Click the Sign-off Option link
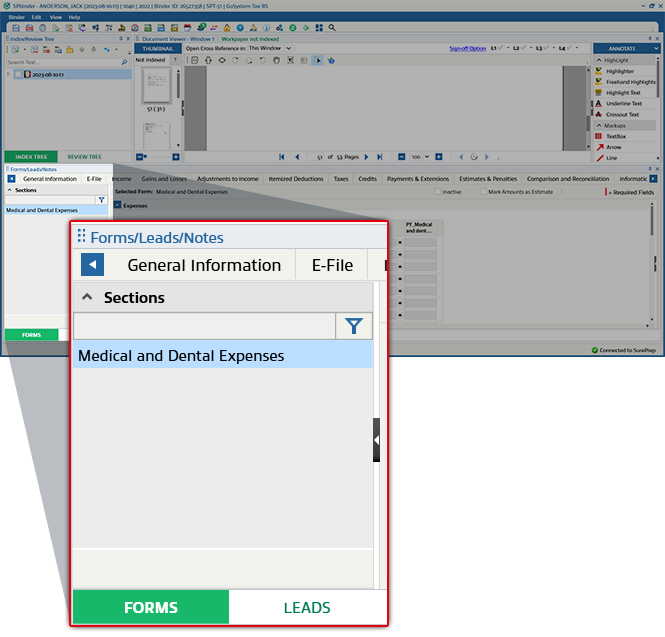 [467, 48]
